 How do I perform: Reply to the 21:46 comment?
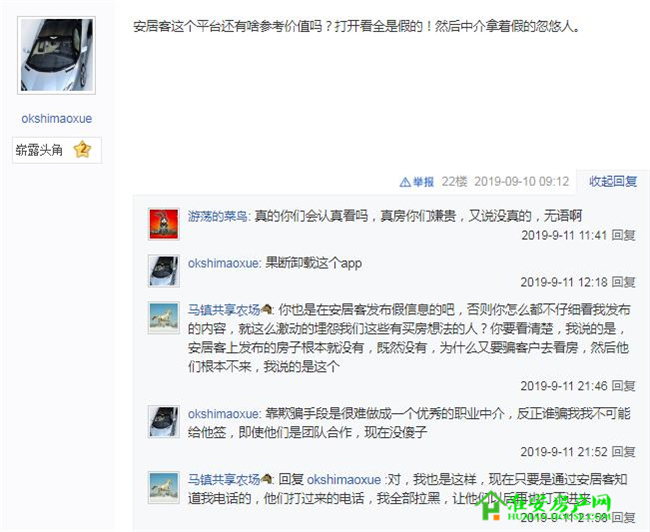pyautogui.click(x=623, y=386)
